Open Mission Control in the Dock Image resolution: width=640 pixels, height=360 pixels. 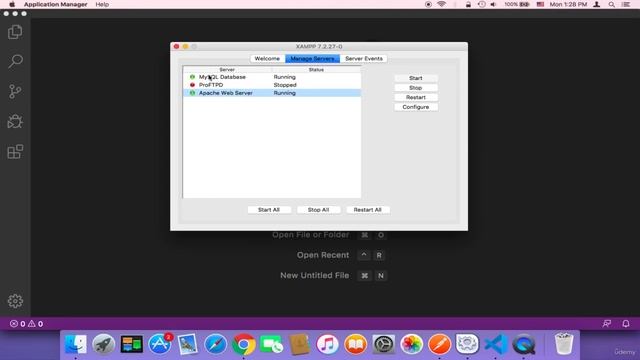pyautogui.click(x=131, y=344)
